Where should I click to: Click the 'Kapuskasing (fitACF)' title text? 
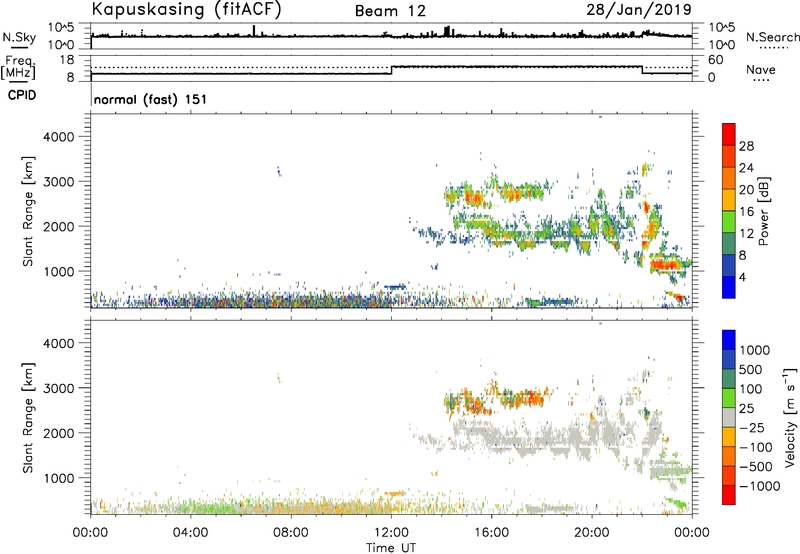point(186,10)
